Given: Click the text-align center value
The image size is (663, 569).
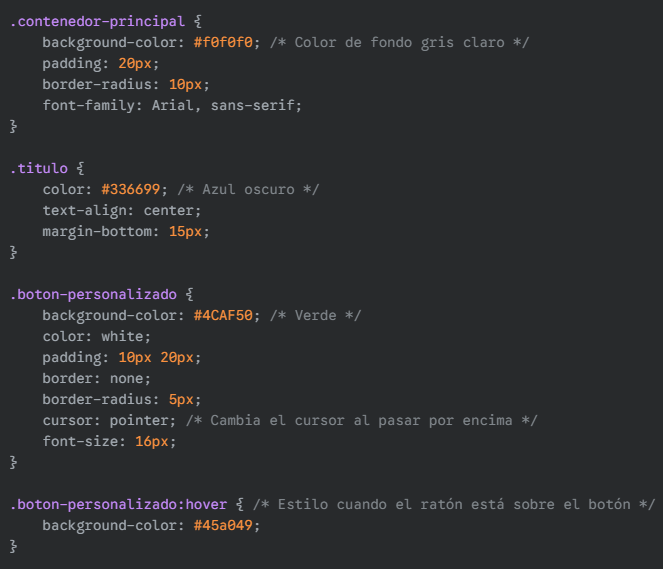Looking at the screenshot, I should 168,211.
